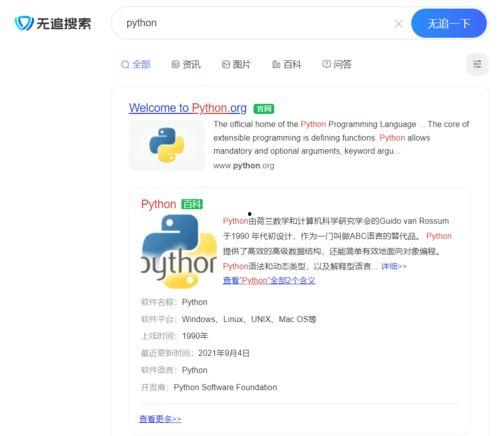The width and height of the screenshot is (499, 436).
Task: Click the Guido van Rossum description paragraph
Action: click(x=337, y=243)
